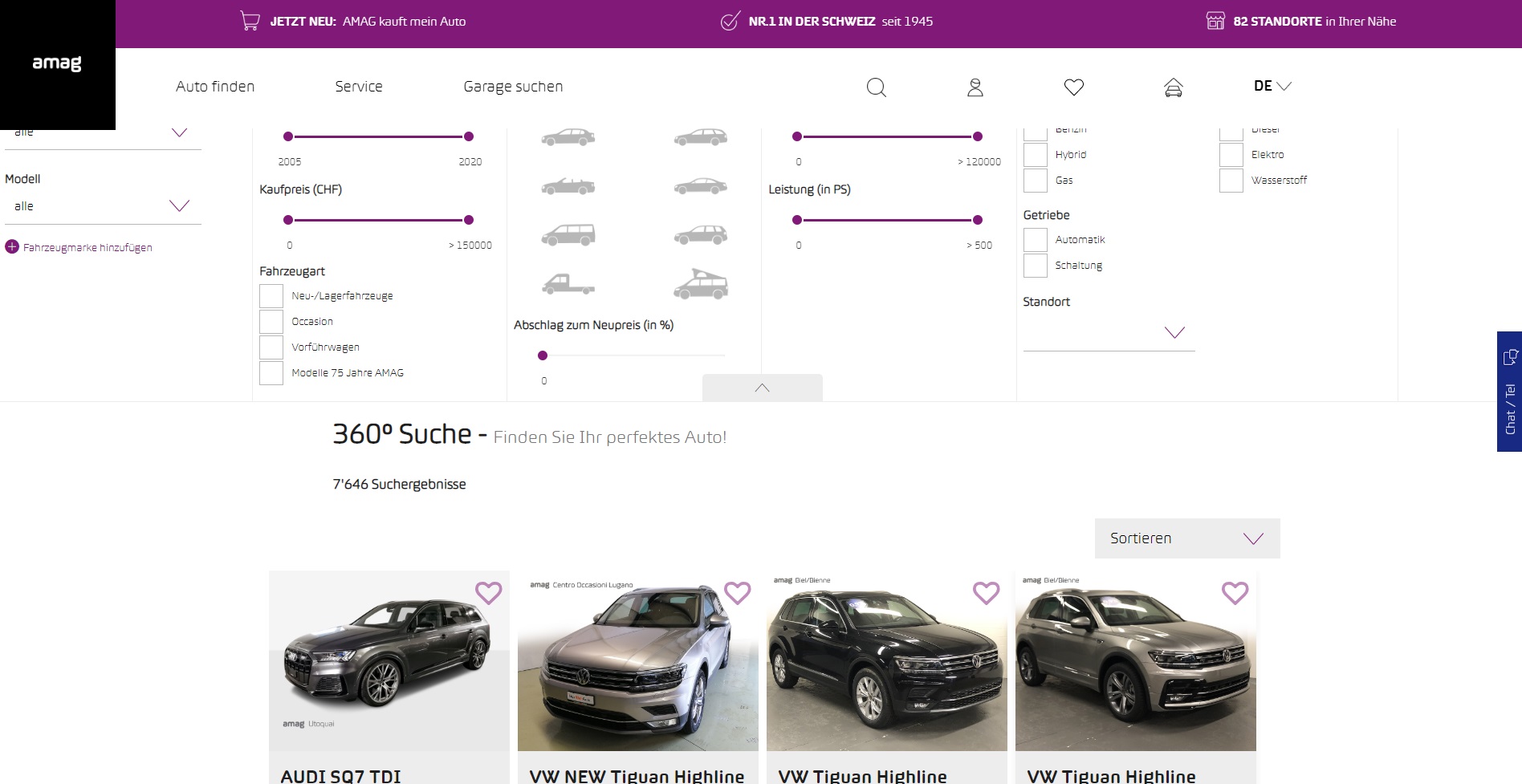Open the Centro Occasioni Lugano Tiguan photo
1522x784 pixels.
[638, 661]
